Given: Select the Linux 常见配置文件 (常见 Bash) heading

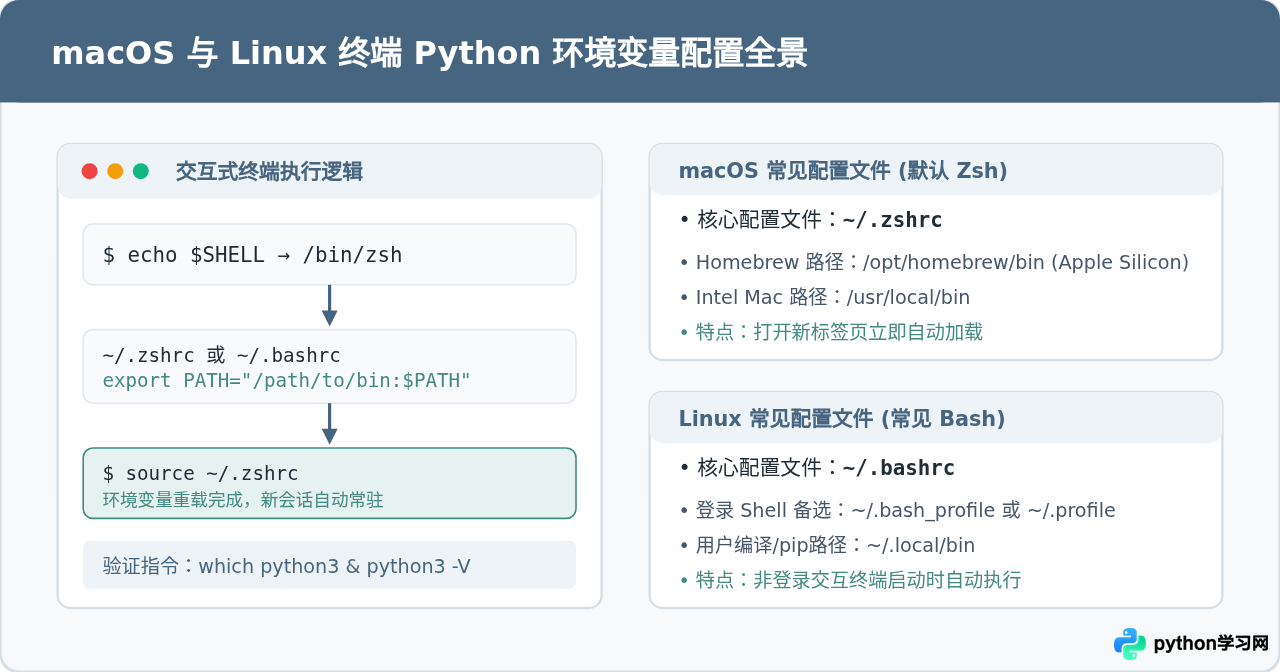Looking at the screenshot, I should [842, 418].
